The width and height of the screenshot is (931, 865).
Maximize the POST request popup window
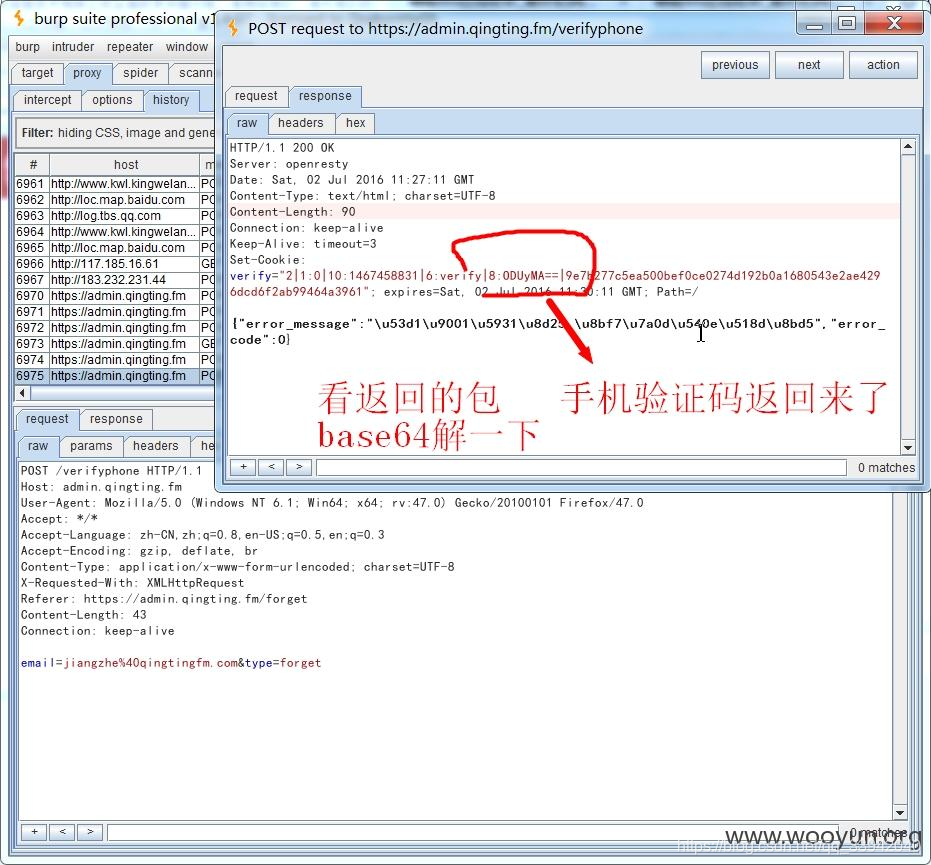(847, 23)
